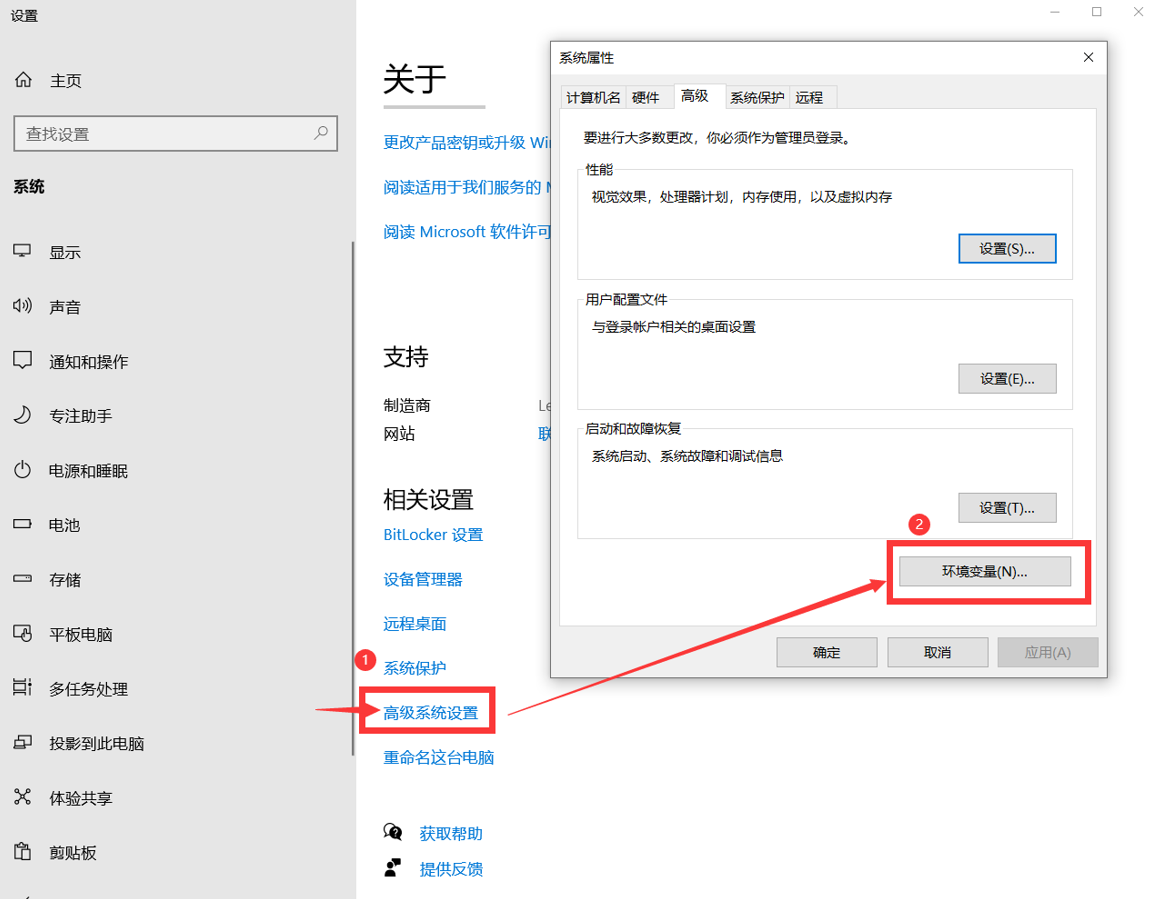Click the Battery icon in sidebar
Image resolution: width=1152 pixels, height=899 pixels.
tap(22, 524)
